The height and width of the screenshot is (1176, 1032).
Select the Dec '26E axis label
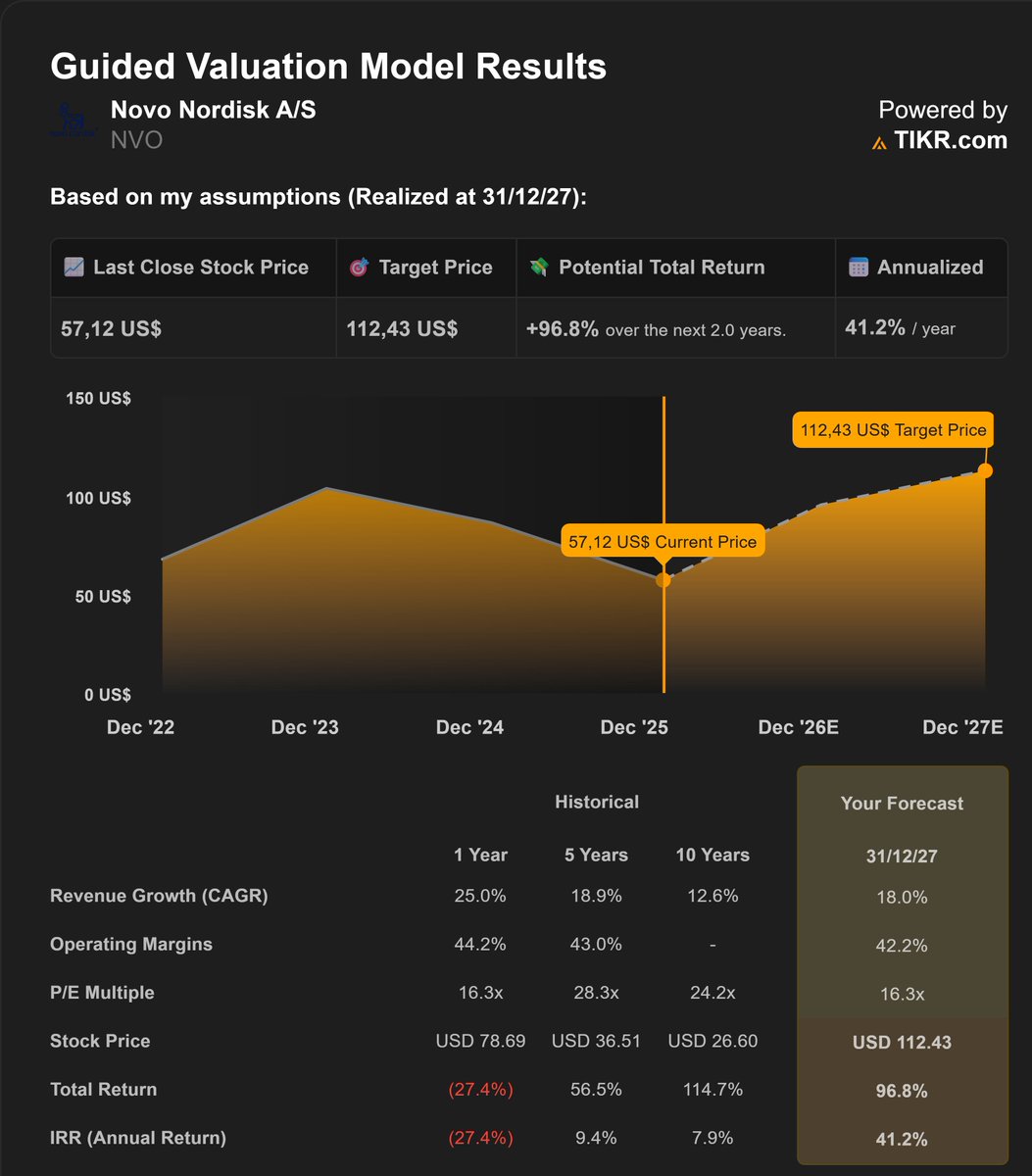799,727
